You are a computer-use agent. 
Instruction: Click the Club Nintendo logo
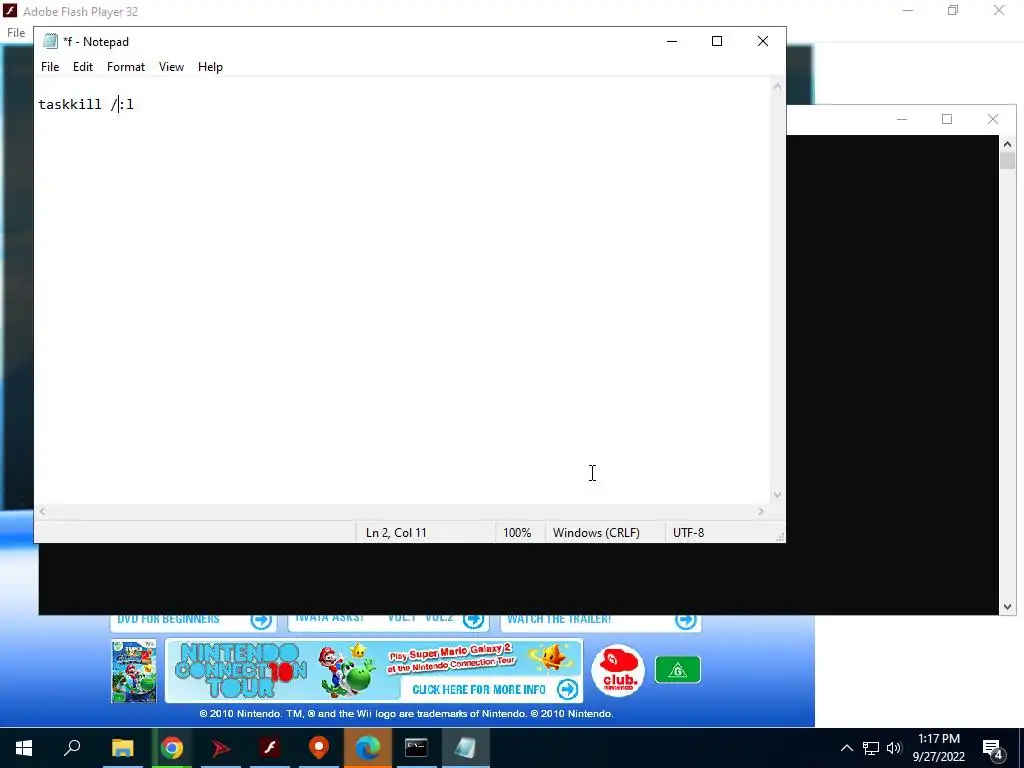click(618, 671)
